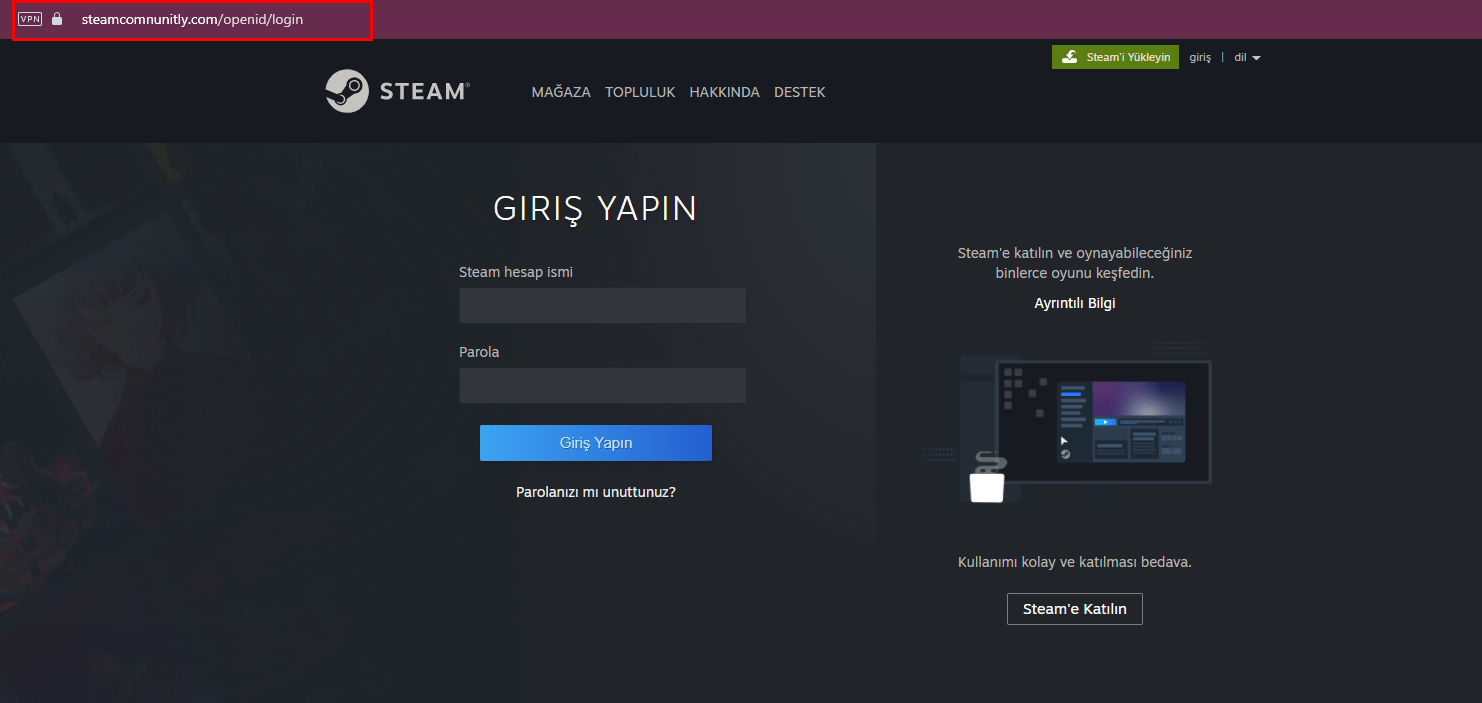Open the DESTEK menu

pyautogui.click(x=800, y=92)
